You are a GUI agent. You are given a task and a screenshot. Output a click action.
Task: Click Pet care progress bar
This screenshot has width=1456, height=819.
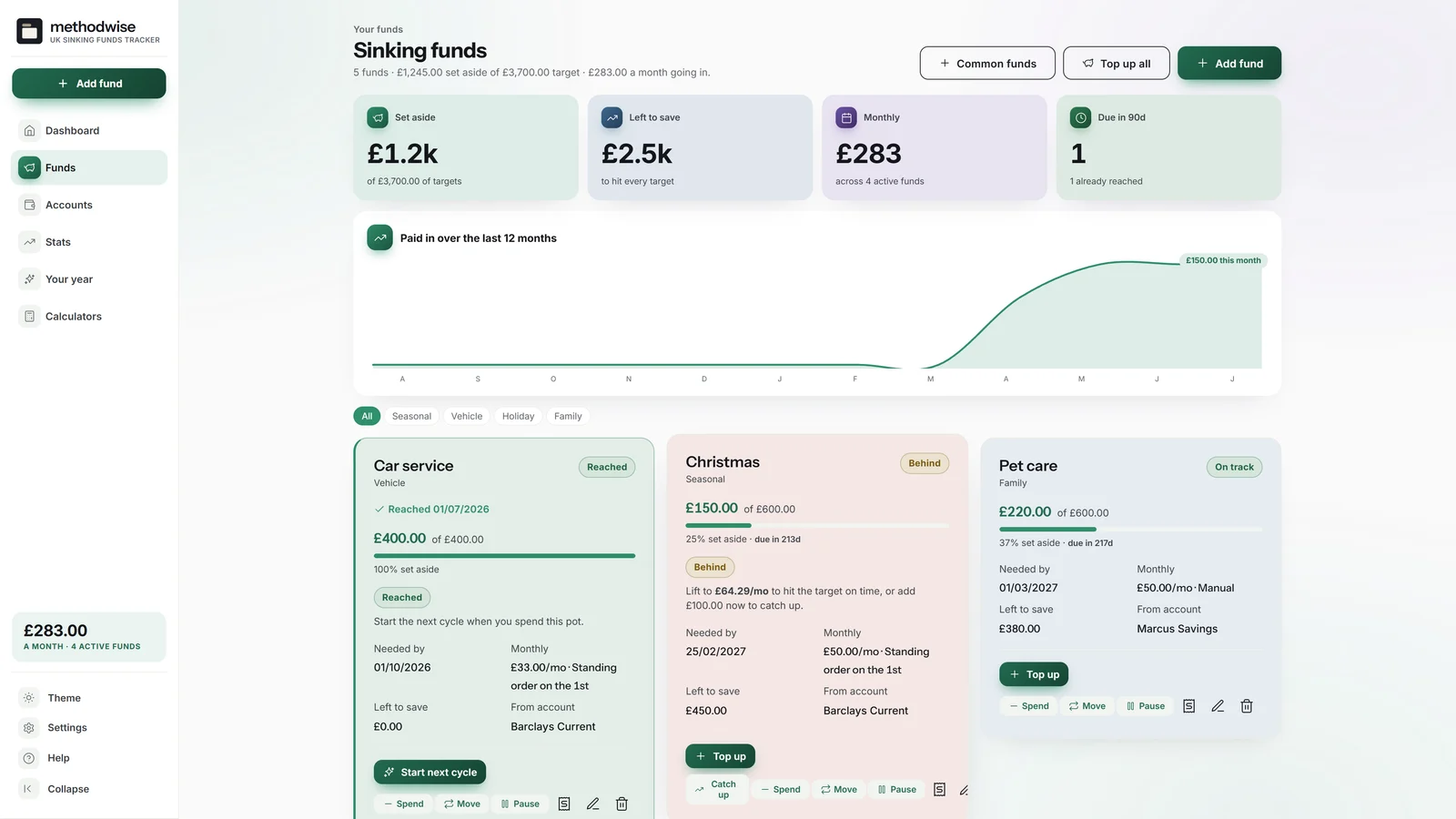click(x=1130, y=529)
